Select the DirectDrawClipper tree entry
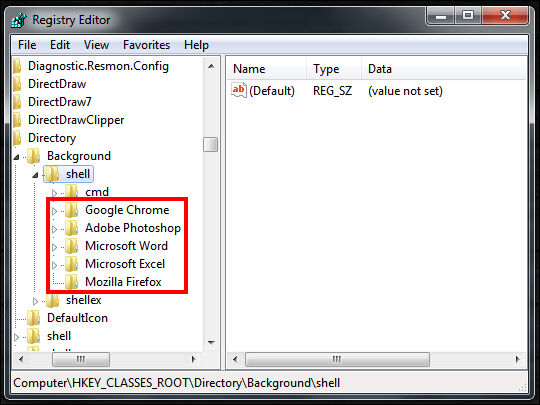 [x=76, y=120]
